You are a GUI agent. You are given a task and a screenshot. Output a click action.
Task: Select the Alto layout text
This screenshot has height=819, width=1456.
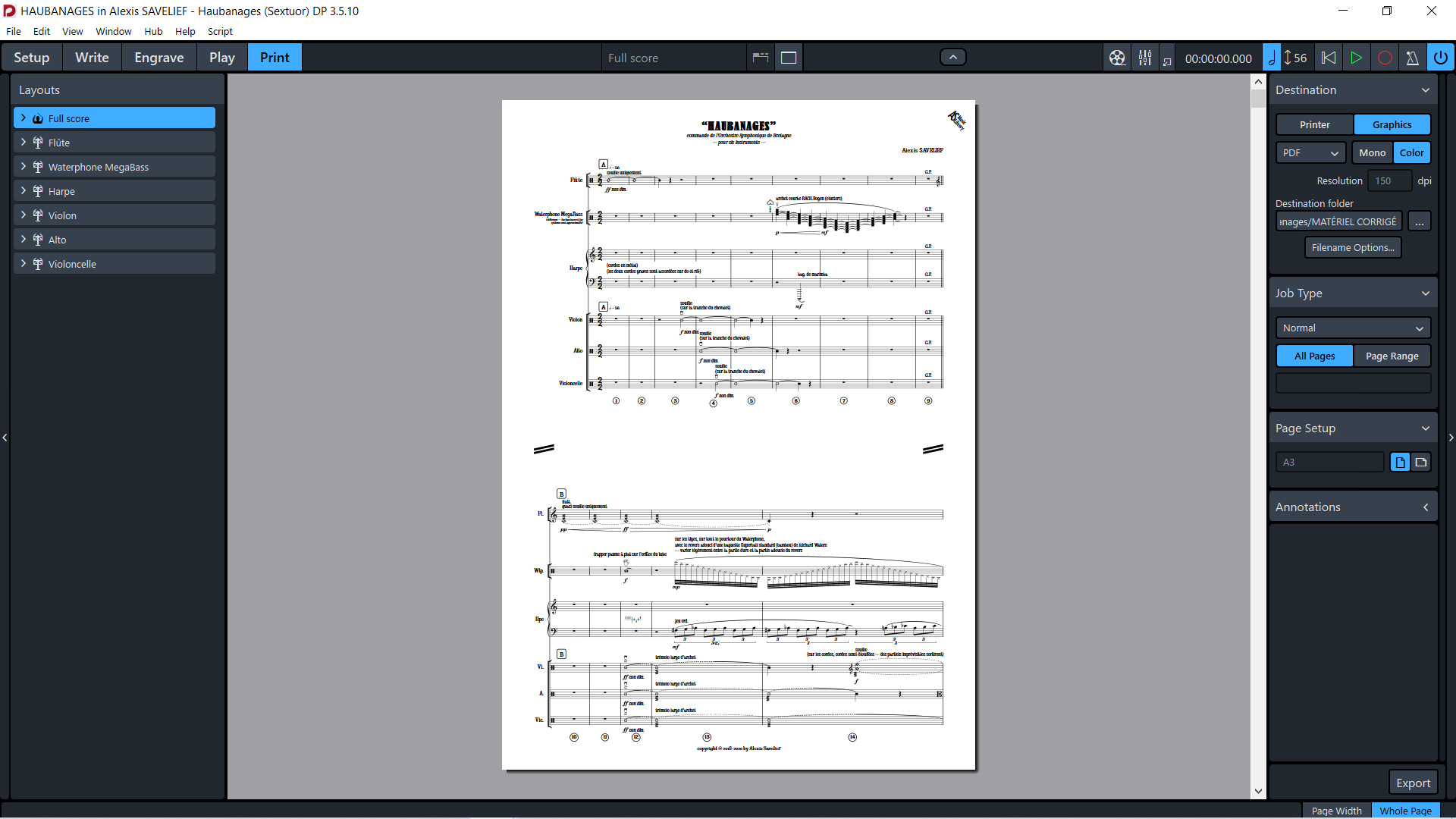coord(57,240)
